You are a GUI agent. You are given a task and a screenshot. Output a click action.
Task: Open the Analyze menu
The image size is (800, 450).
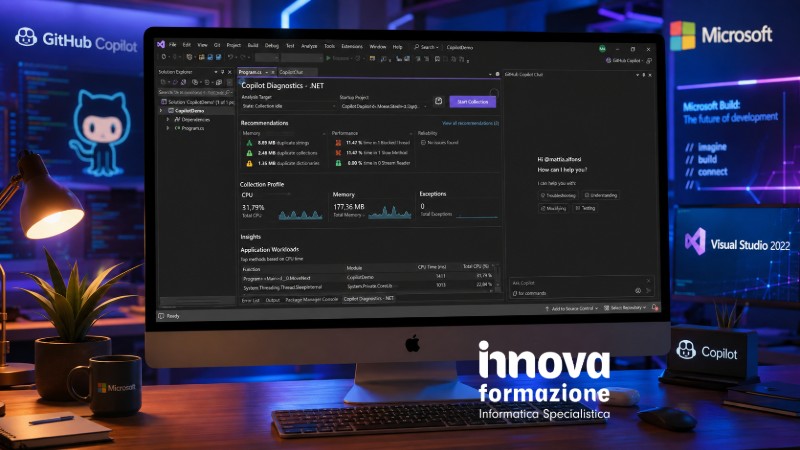tap(309, 46)
